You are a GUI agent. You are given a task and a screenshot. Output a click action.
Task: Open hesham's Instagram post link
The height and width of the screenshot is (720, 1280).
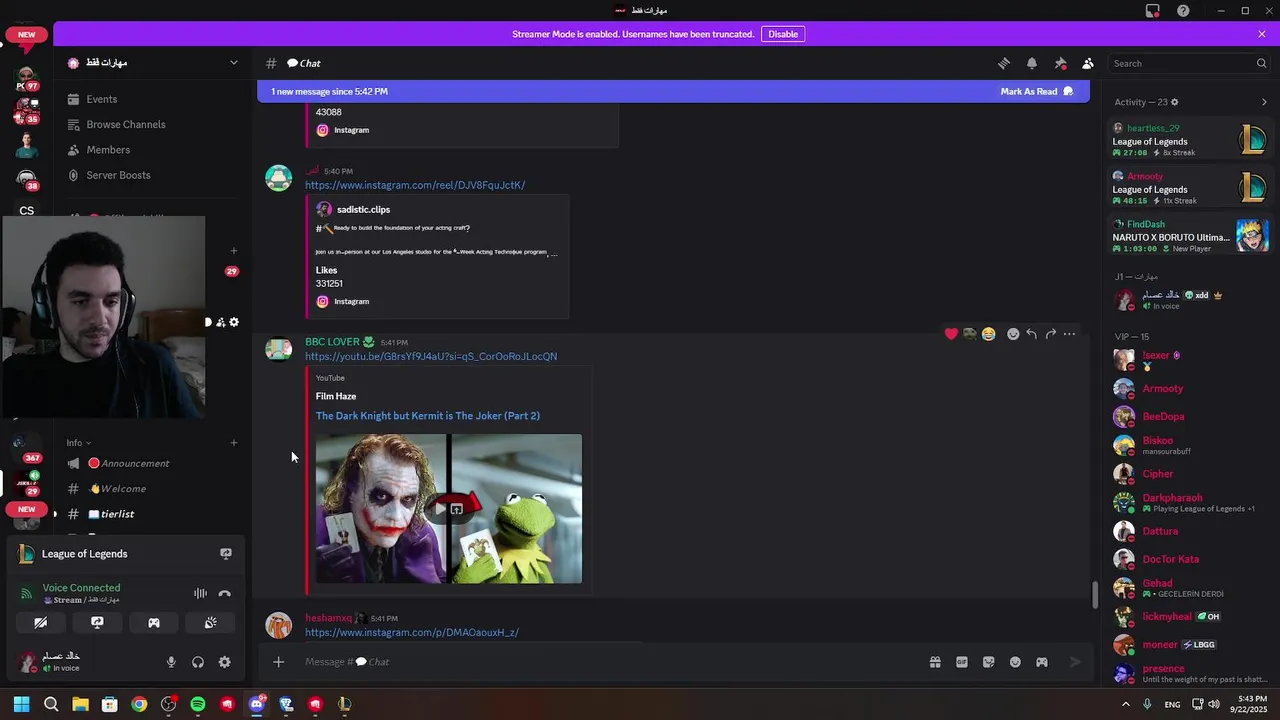(412, 632)
